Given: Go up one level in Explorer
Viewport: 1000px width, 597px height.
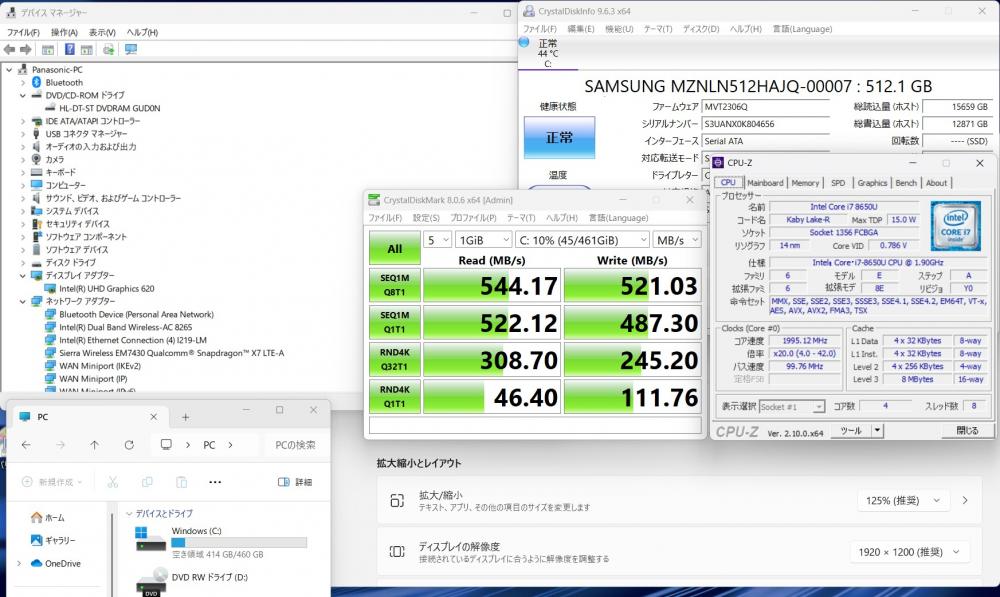Looking at the screenshot, I should coord(94,445).
